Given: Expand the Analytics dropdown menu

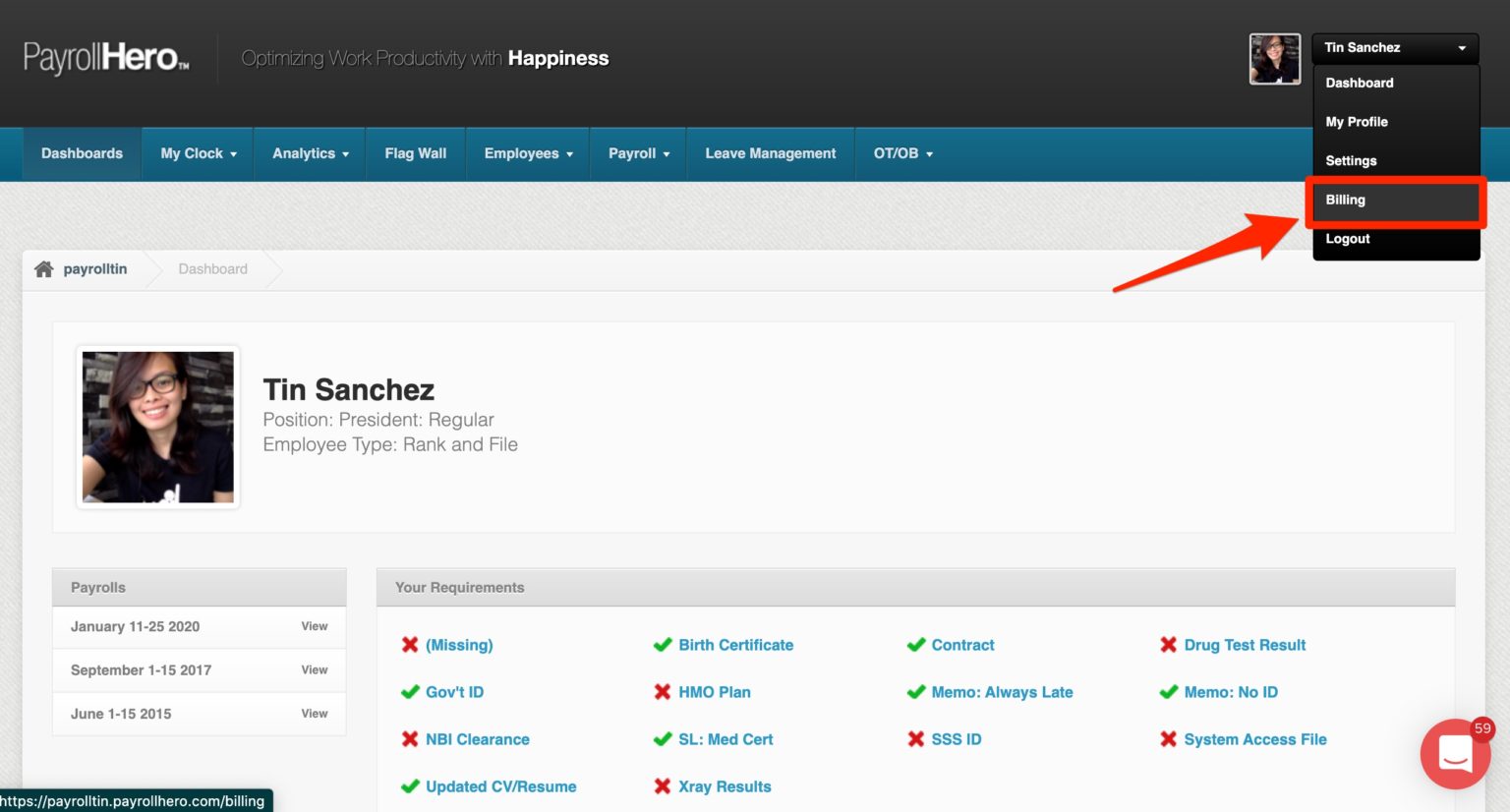Looking at the screenshot, I should (x=310, y=153).
